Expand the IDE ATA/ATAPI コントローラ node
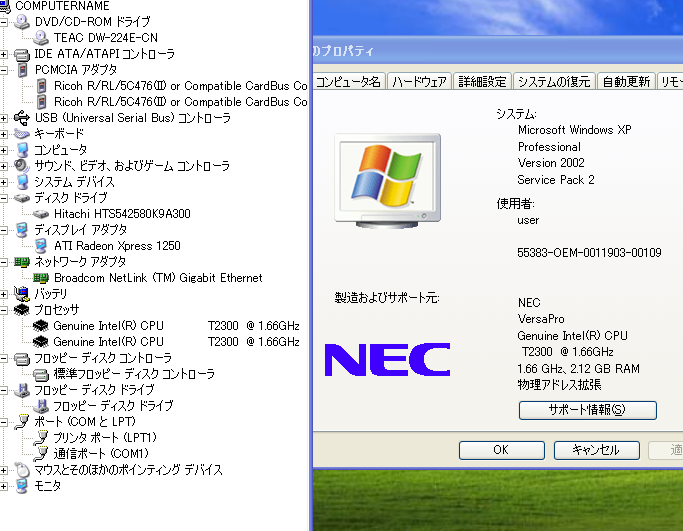The width and height of the screenshot is (683, 531). (x=3, y=54)
